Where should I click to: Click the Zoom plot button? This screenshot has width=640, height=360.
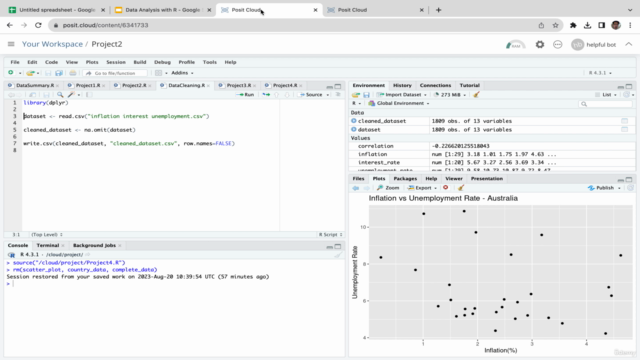click(388, 188)
